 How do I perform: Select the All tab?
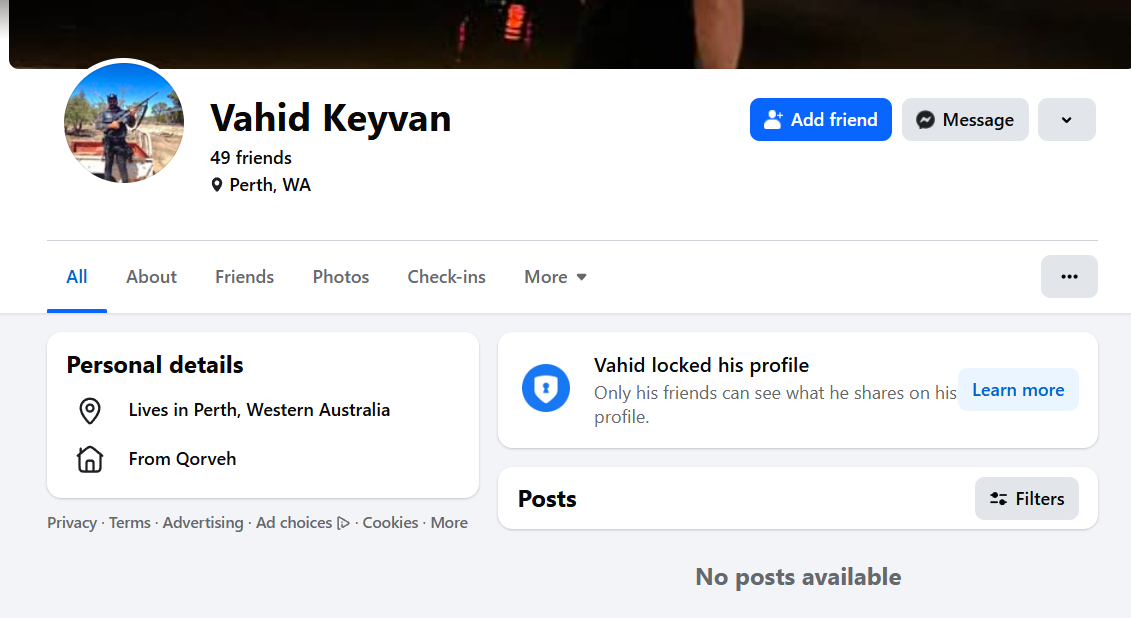click(77, 277)
